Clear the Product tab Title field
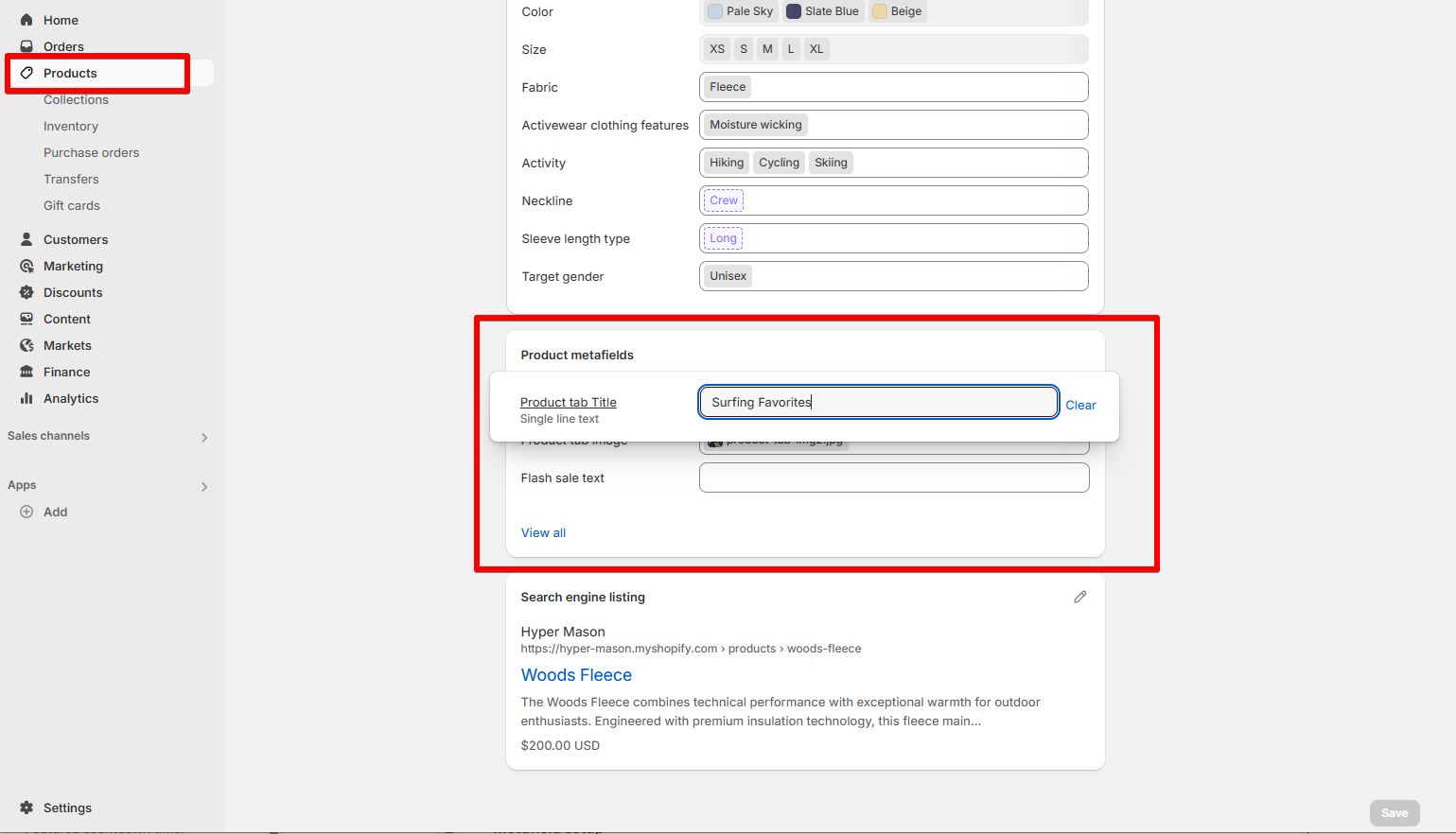This screenshot has width=1456, height=834. click(x=1080, y=405)
